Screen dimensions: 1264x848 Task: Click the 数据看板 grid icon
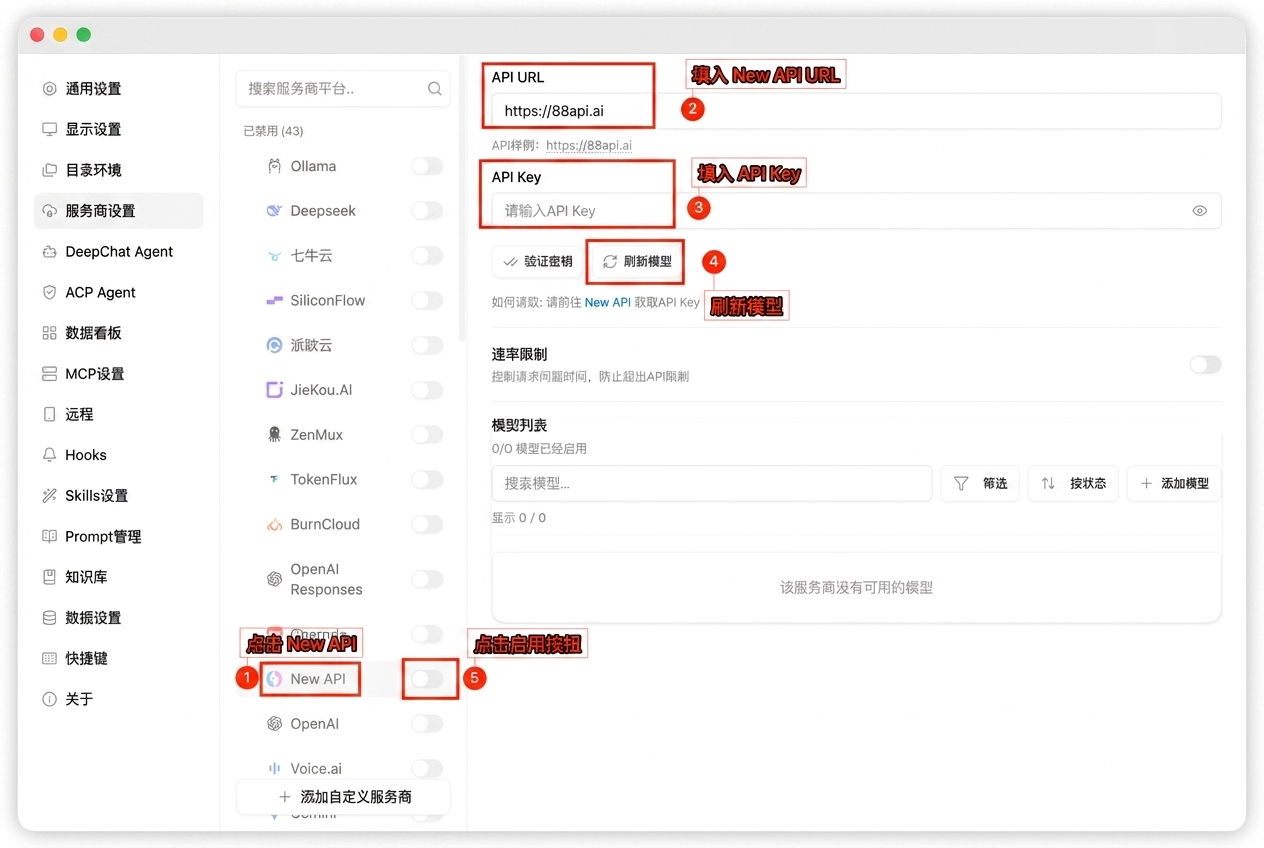pyautogui.click(x=49, y=333)
